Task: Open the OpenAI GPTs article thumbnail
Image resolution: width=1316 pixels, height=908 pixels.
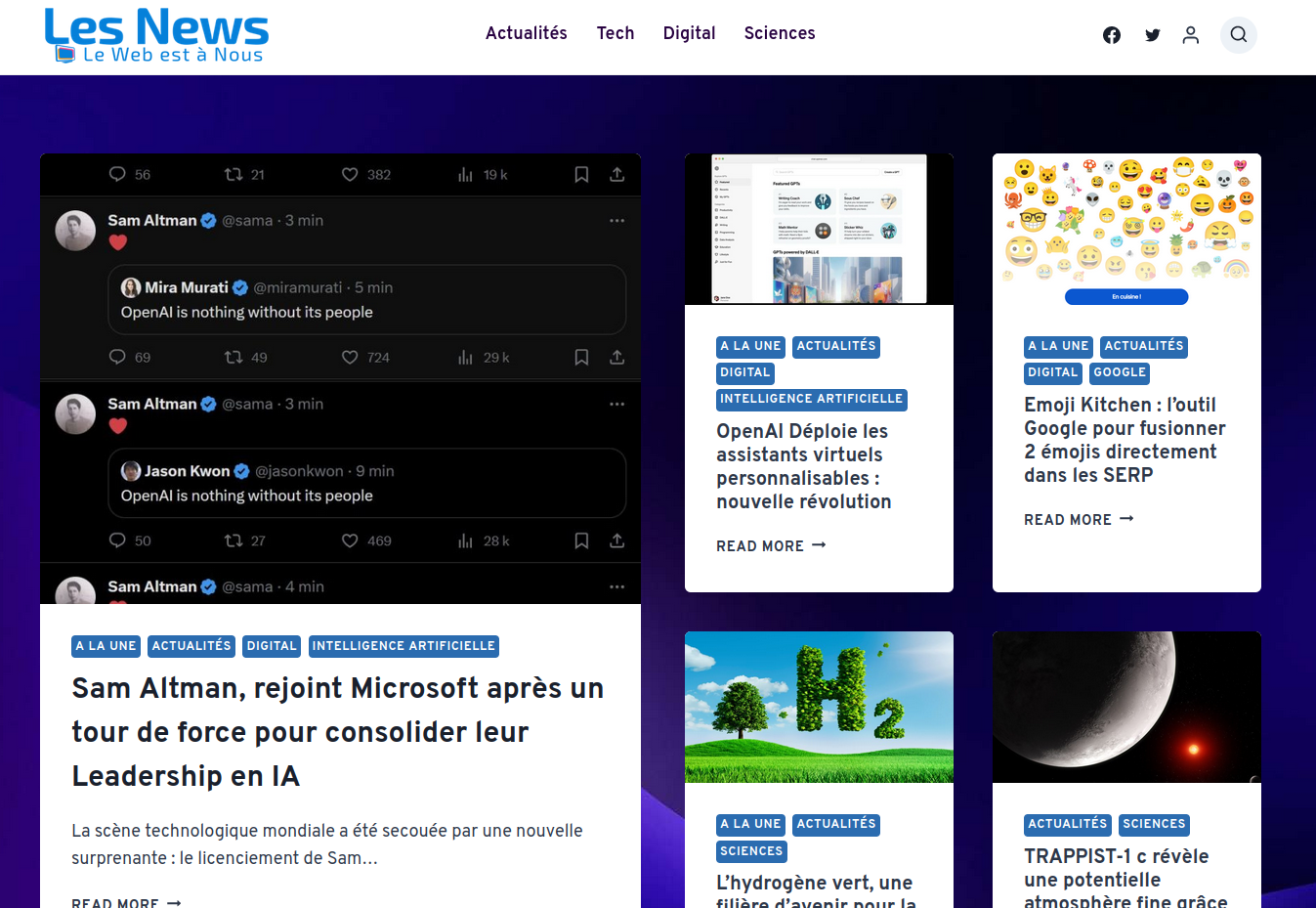Action: click(819, 229)
